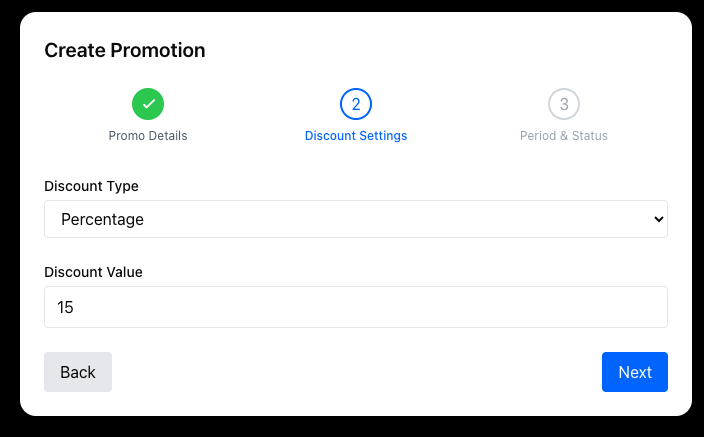Click the Discount Type field label
This screenshot has width=704, height=437.
(92, 186)
